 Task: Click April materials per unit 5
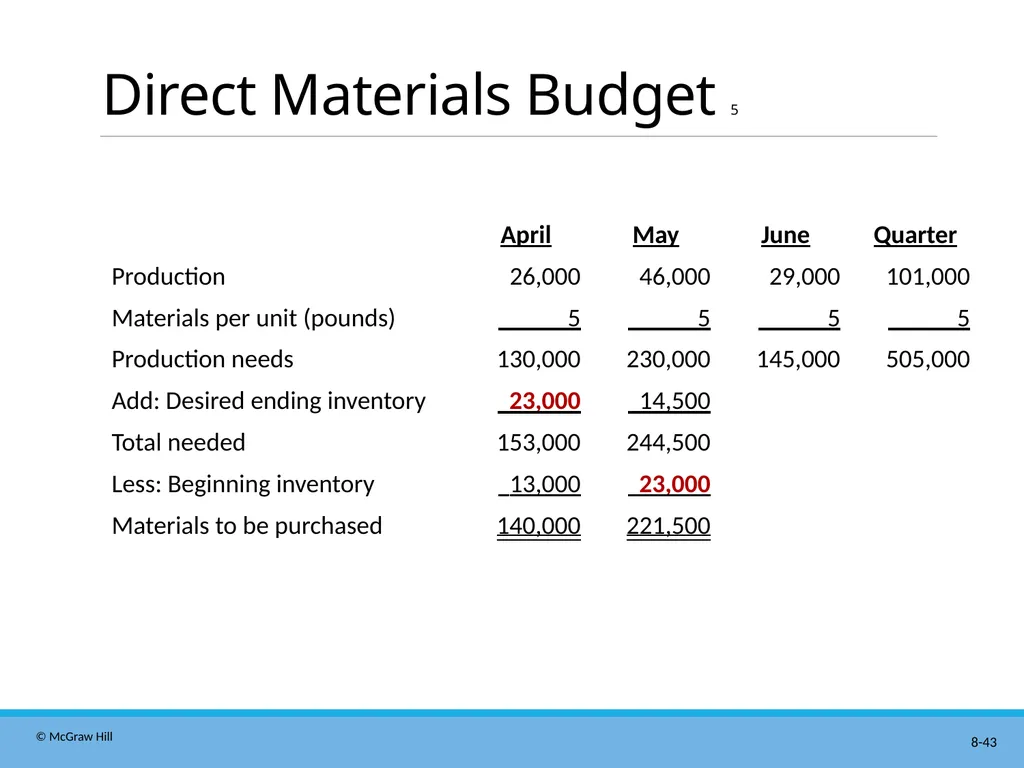(573, 319)
